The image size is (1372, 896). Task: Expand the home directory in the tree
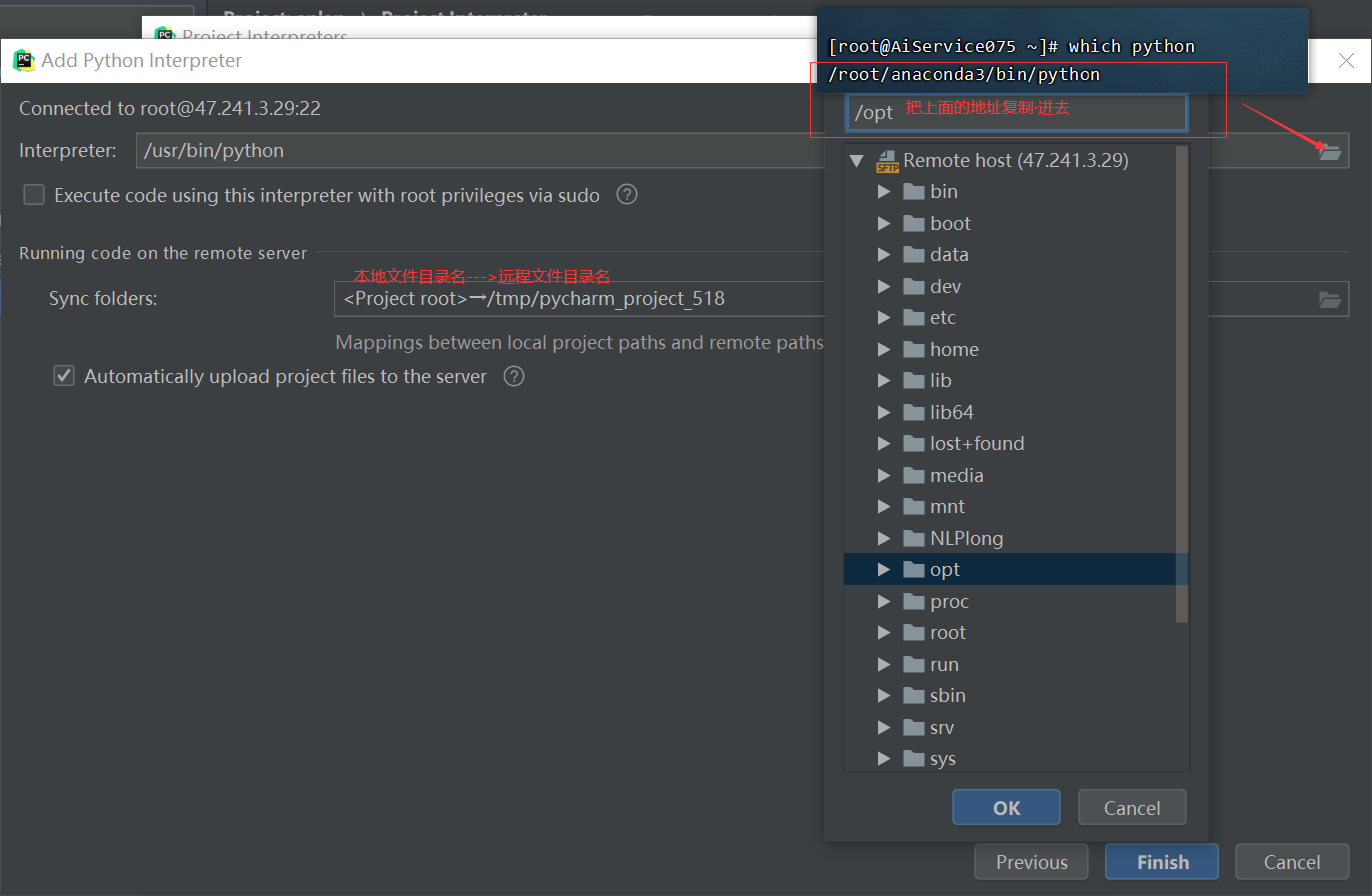(x=884, y=348)
